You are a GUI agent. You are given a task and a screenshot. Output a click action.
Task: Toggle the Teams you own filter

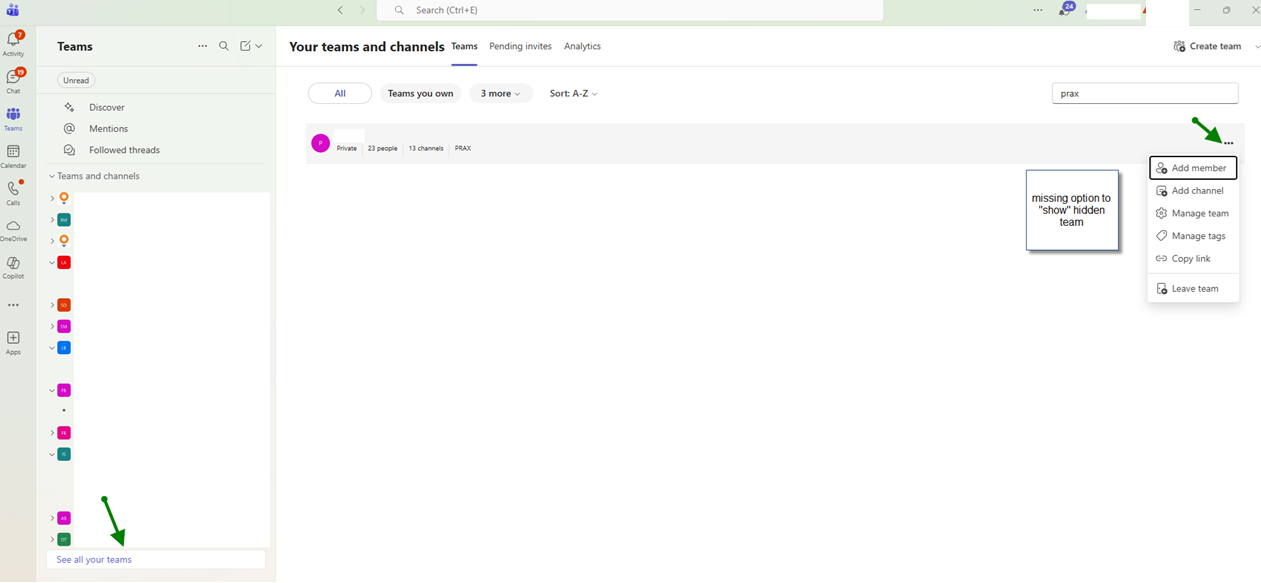tap(420, 93)
